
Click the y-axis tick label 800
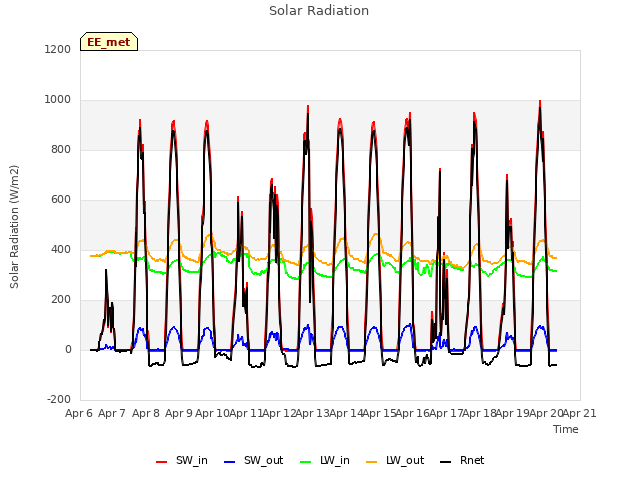[x=61, y=150]
